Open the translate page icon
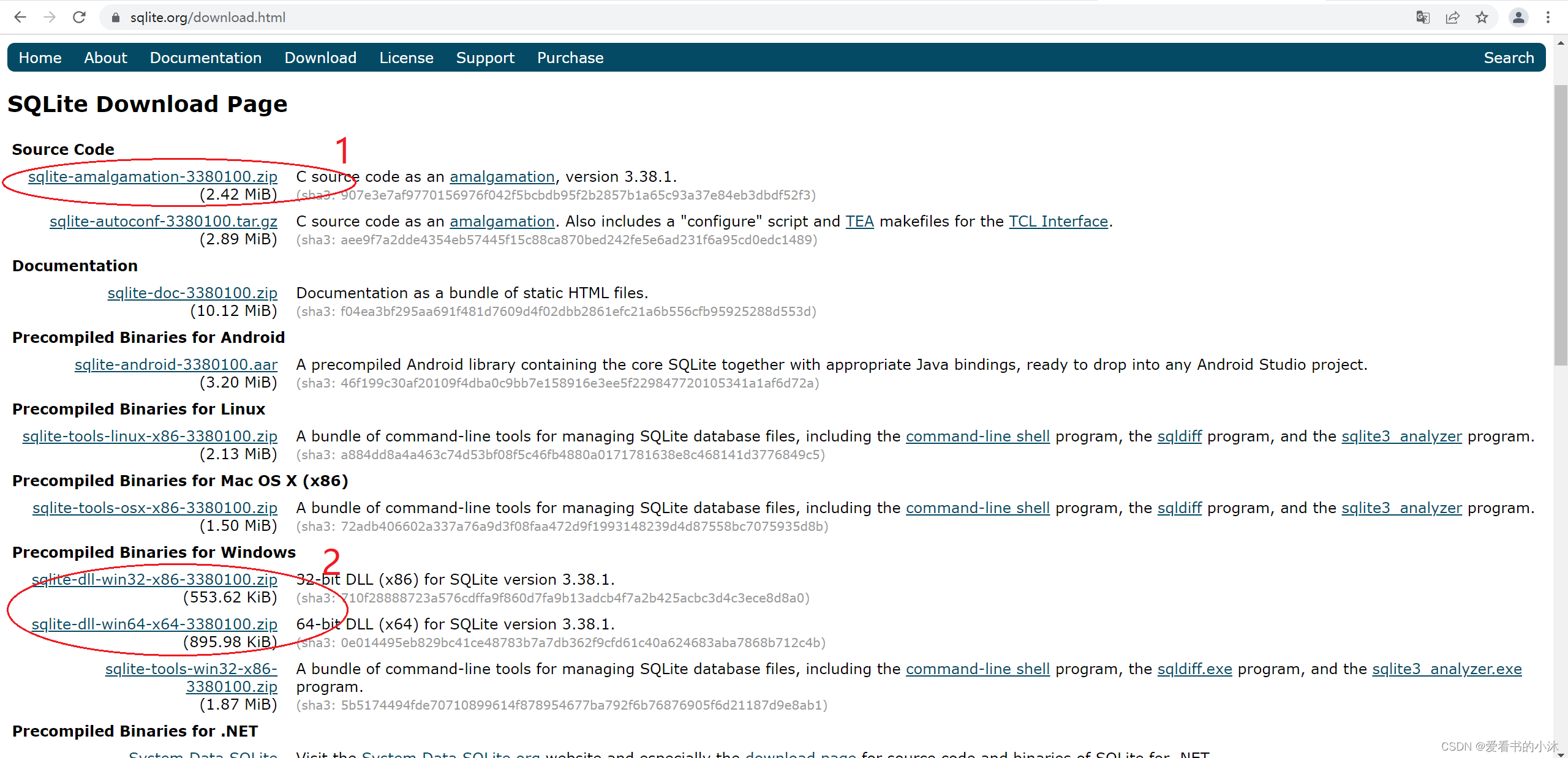The image size is (1568, 758). tap(1423, 17)
